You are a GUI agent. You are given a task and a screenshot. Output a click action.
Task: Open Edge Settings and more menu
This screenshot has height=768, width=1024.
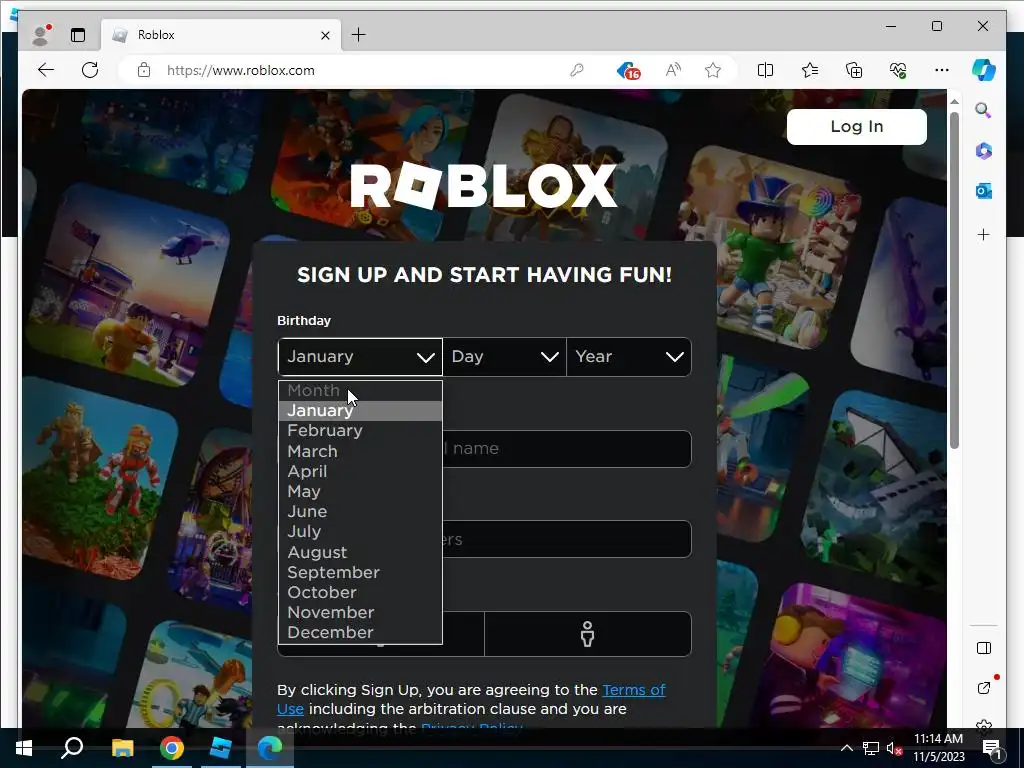coord(942,70)
